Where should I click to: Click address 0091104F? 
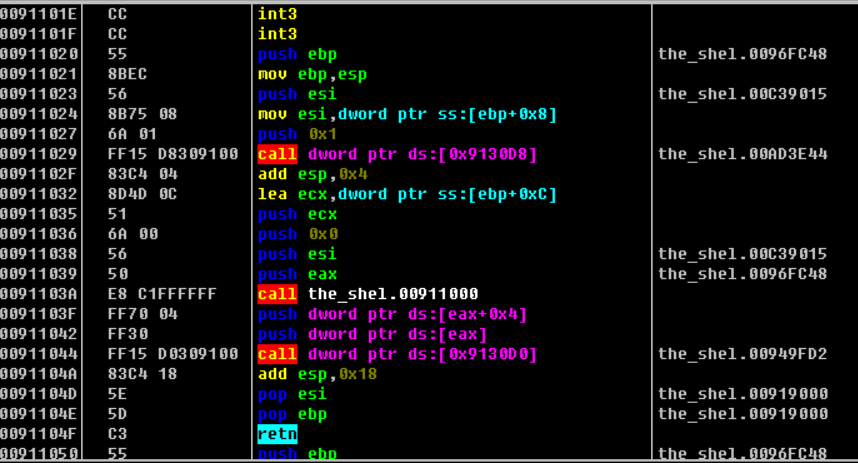click(39, 434)
